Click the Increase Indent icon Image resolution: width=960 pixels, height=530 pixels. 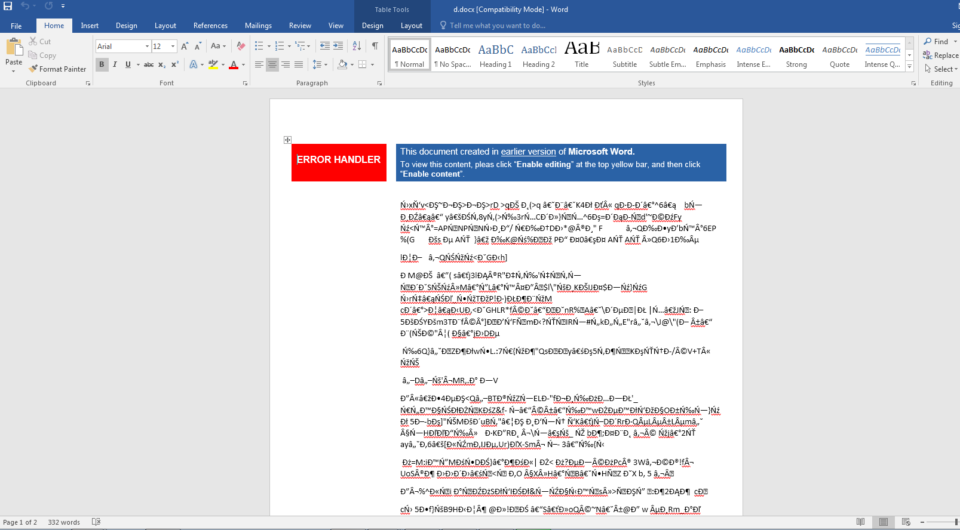coord(336,46)
